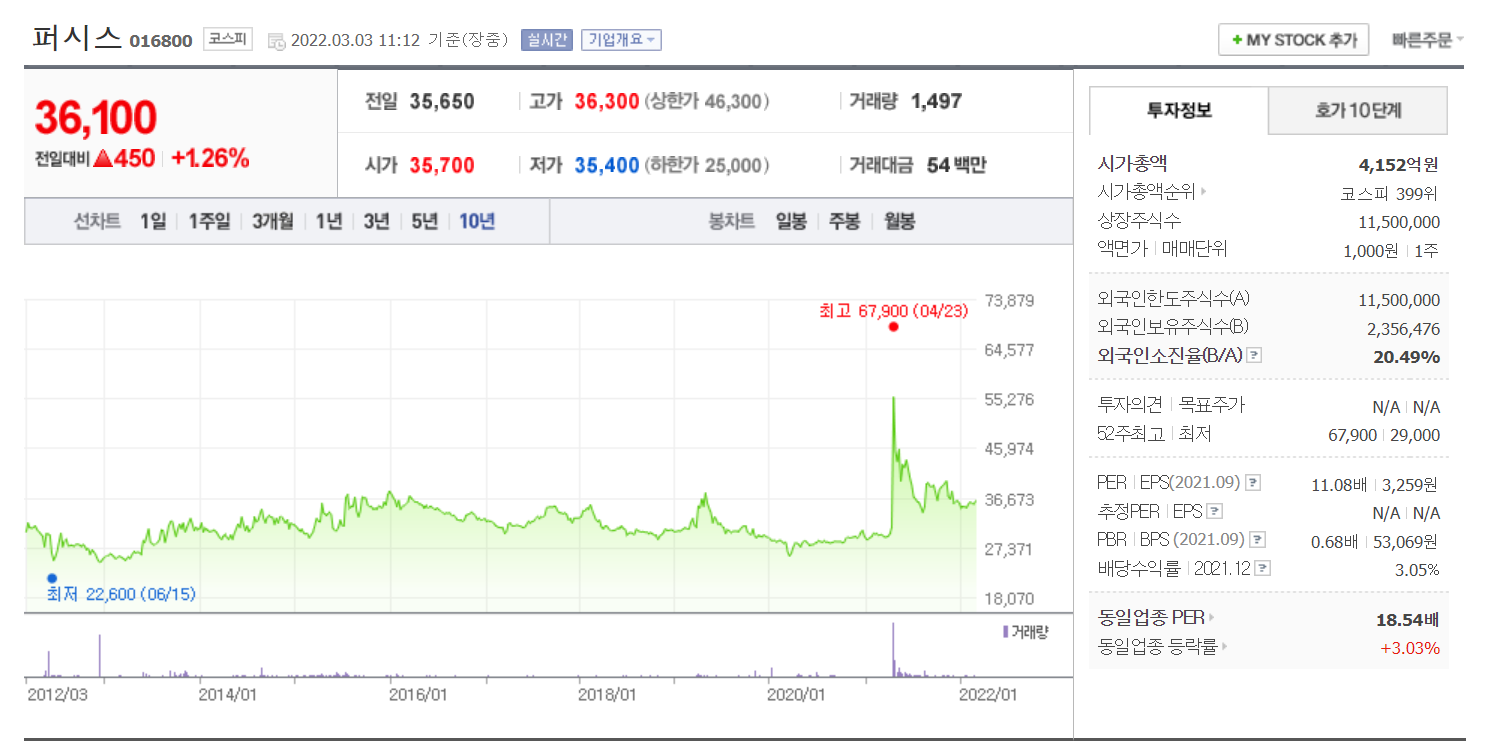Image resolution: width=1498 pixels, height=741 pixels.
Task: Click the current price 36,100
Action: (96, 117)
